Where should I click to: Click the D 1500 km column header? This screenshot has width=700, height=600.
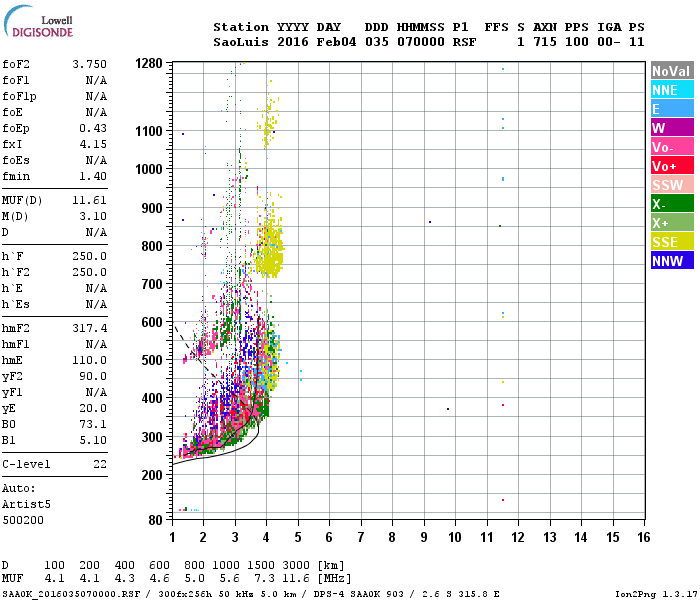(261, 565)
